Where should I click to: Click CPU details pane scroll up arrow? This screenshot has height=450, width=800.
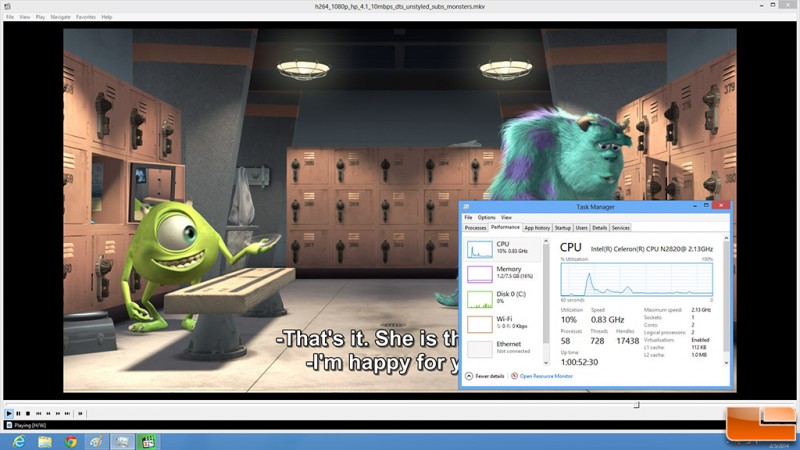[726, 238]
